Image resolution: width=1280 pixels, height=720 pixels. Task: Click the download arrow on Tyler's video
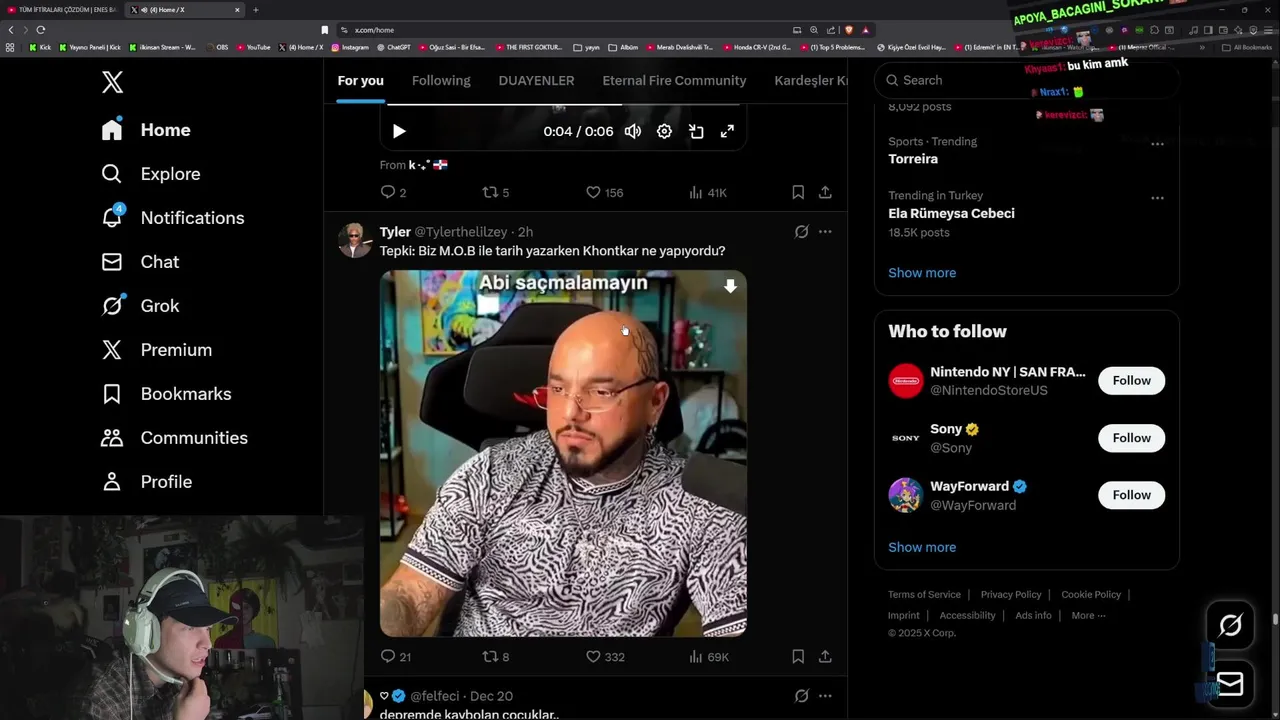coord(730,287)
